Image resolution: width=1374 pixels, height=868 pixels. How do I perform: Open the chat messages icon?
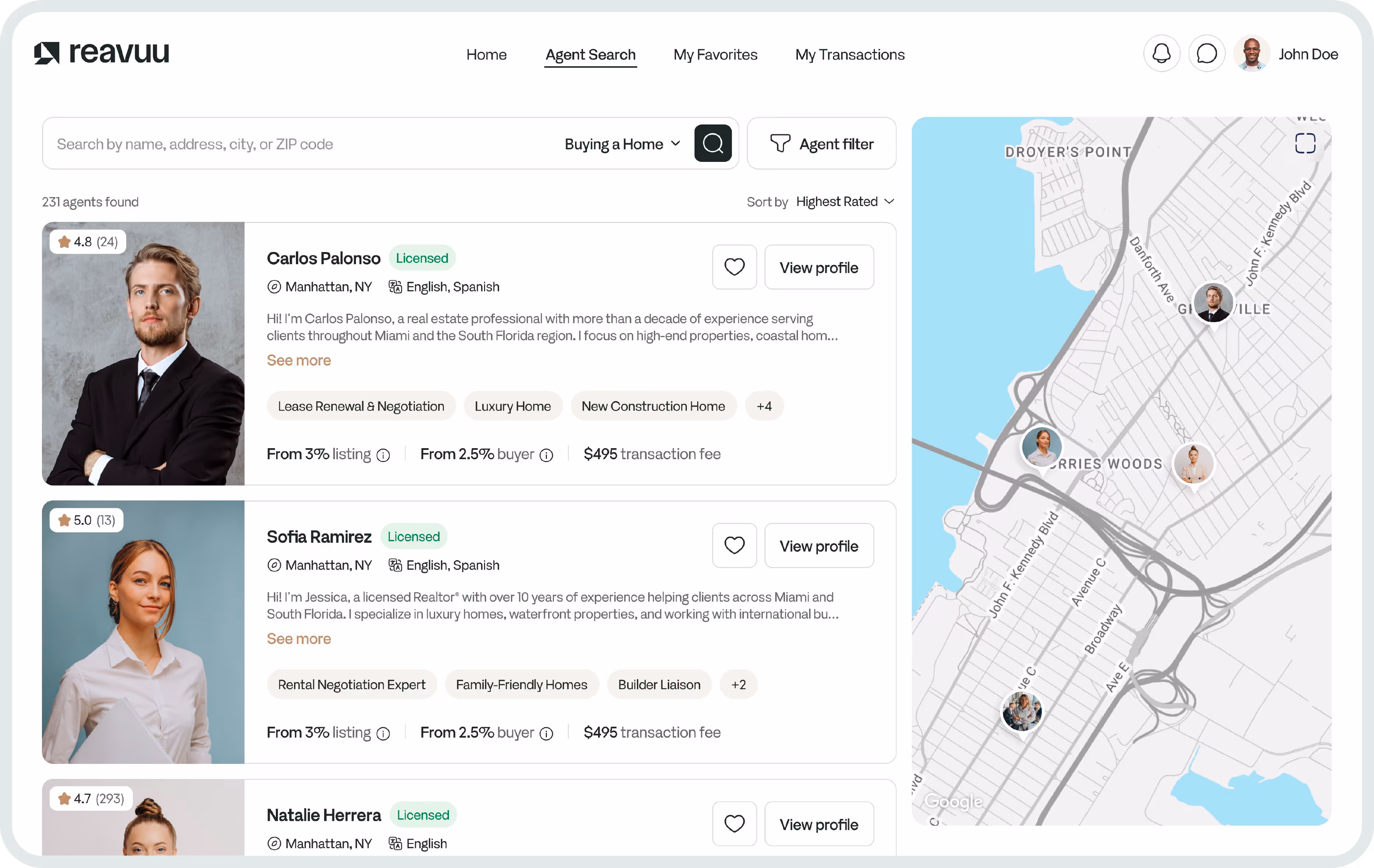[1206, 54]
